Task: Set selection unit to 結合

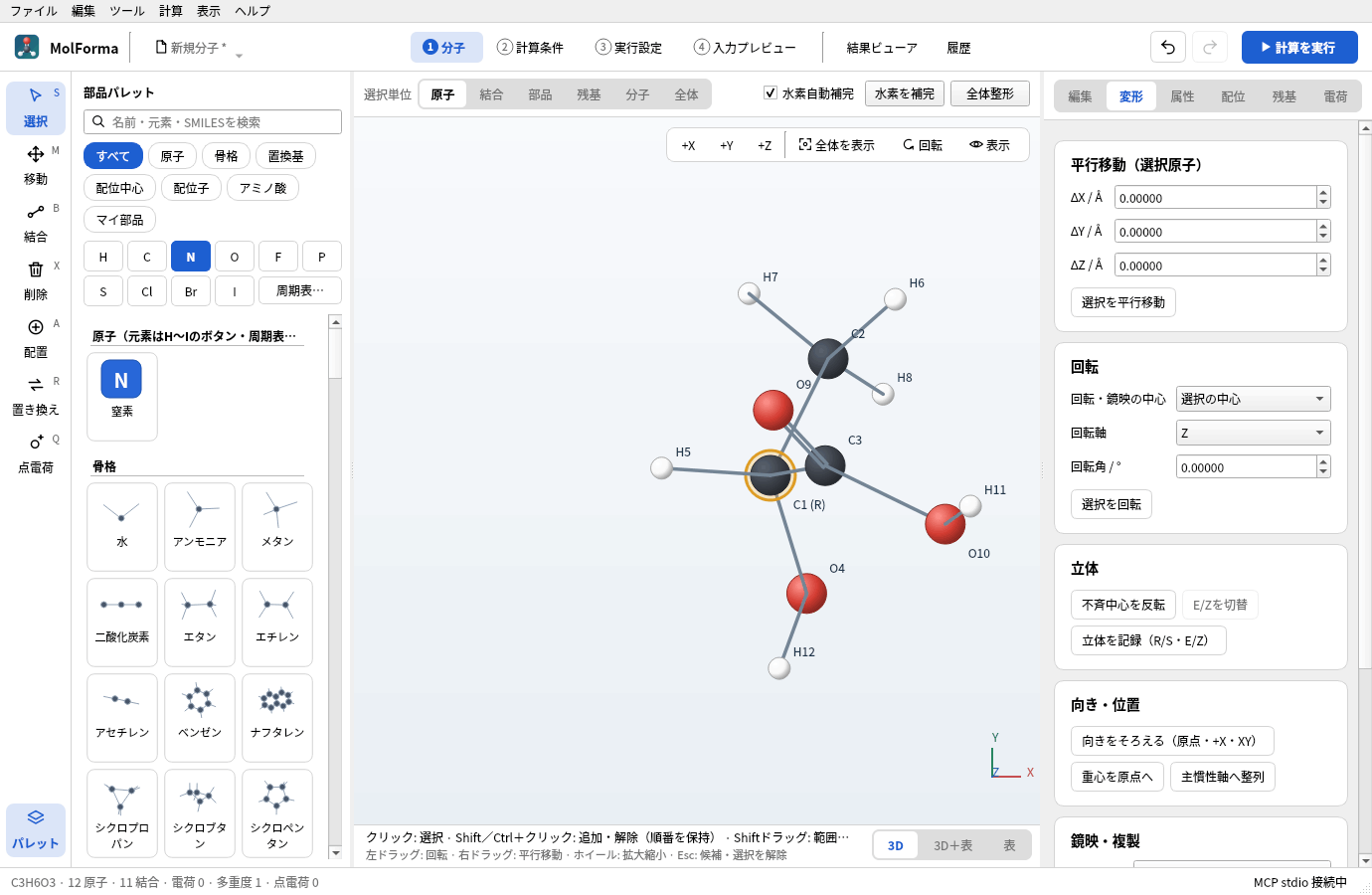Action: pyautogui.click(x=491, y=94)
